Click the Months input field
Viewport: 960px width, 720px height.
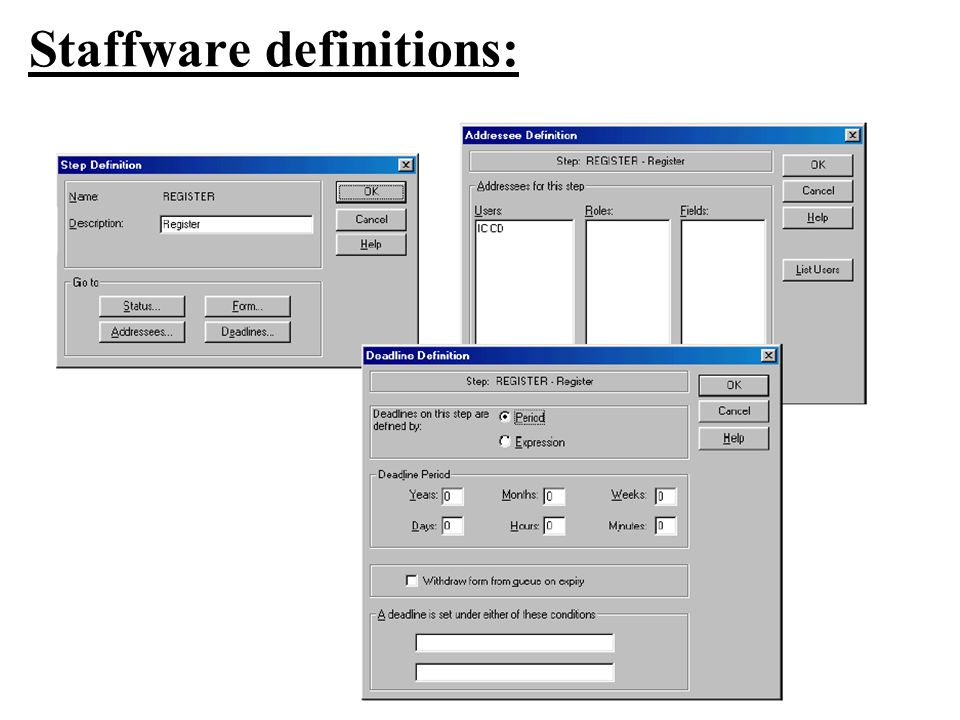pos(554,496)
